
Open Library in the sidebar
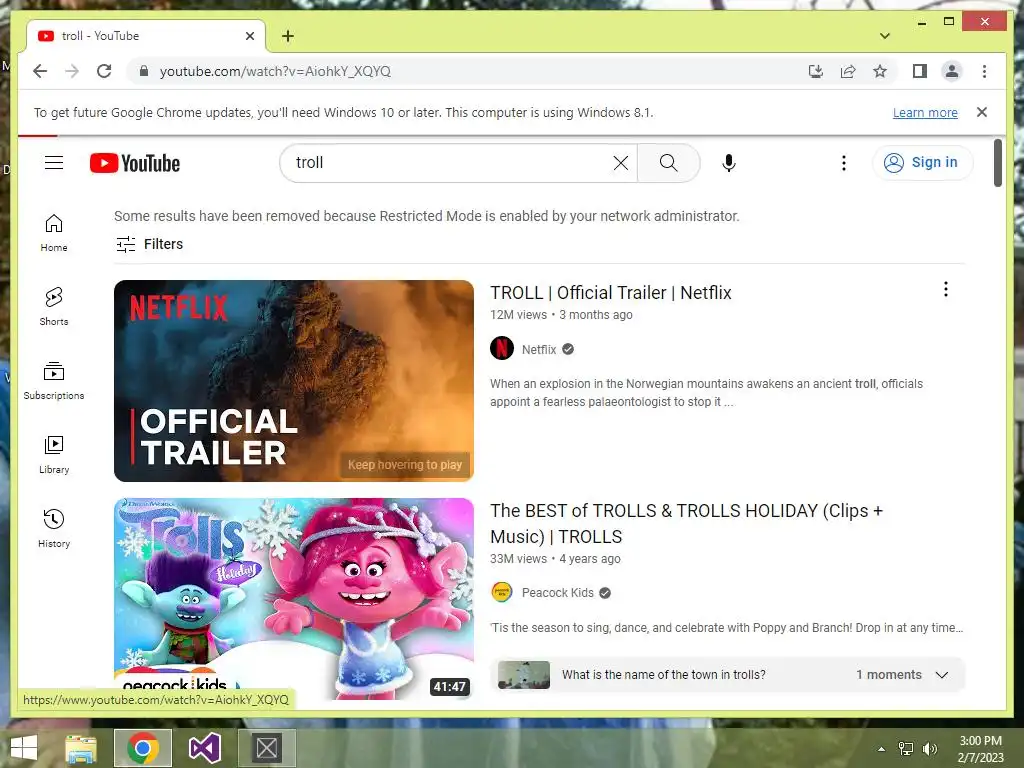click(54, 454)
